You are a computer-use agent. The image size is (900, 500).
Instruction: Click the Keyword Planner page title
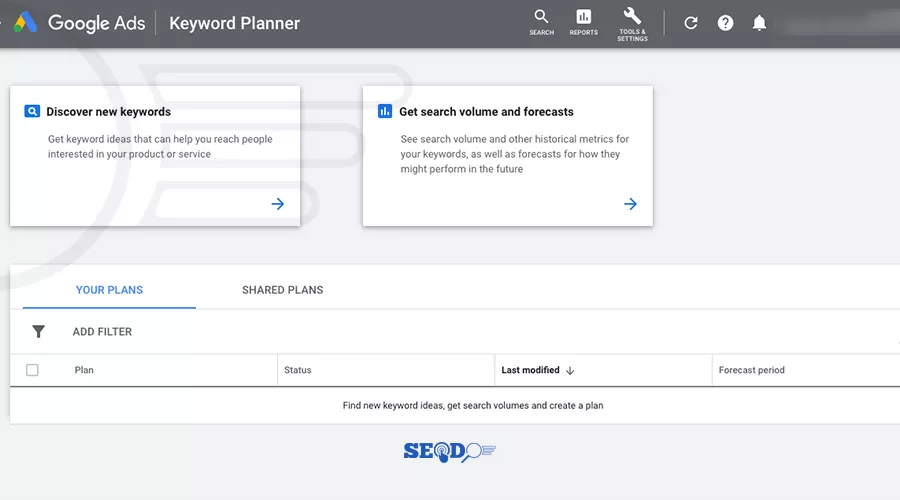coord(234,23)
